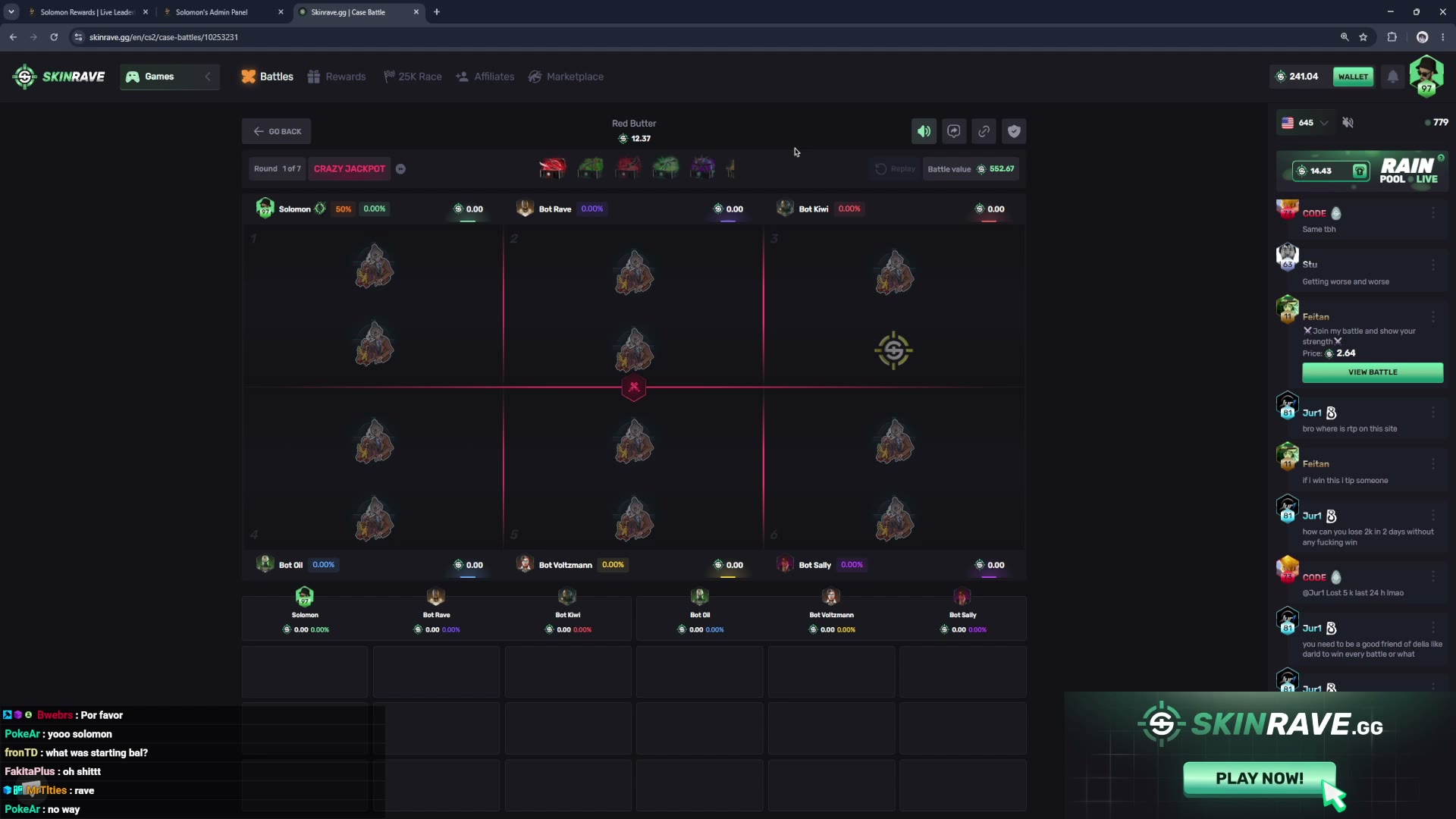Click Bot Sally's avatar in the bottom header
This screenshot has height=819, width=1456.
click(785, 564)
